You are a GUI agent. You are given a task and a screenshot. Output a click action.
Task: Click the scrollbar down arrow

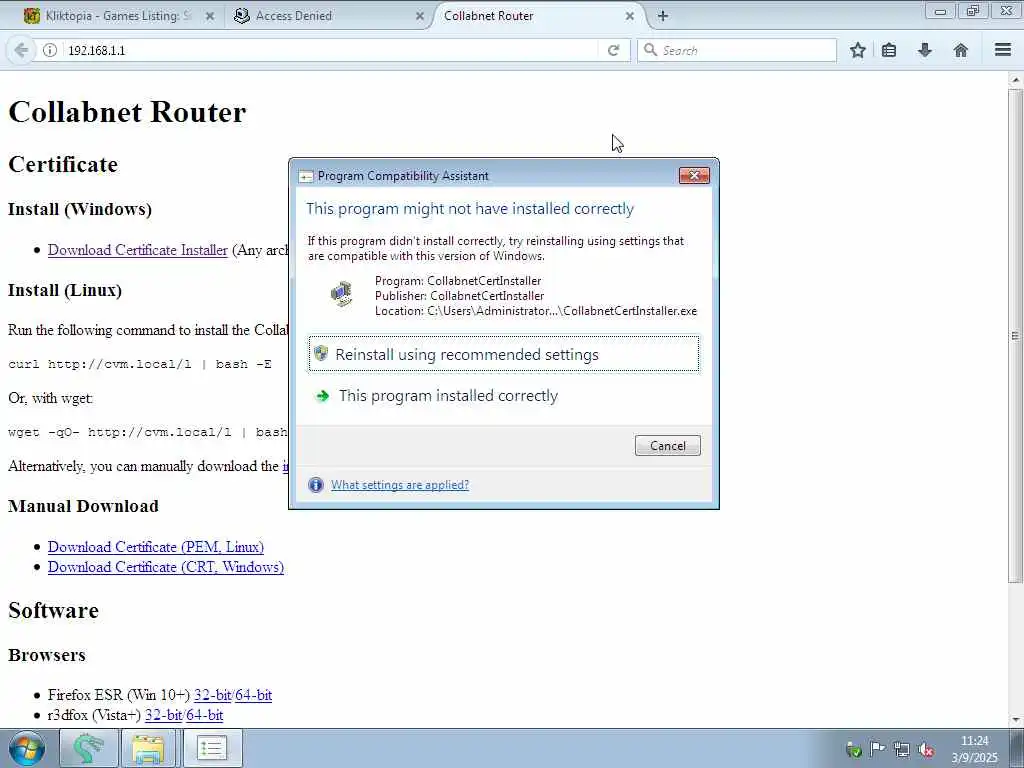[x=1015, y=720]
